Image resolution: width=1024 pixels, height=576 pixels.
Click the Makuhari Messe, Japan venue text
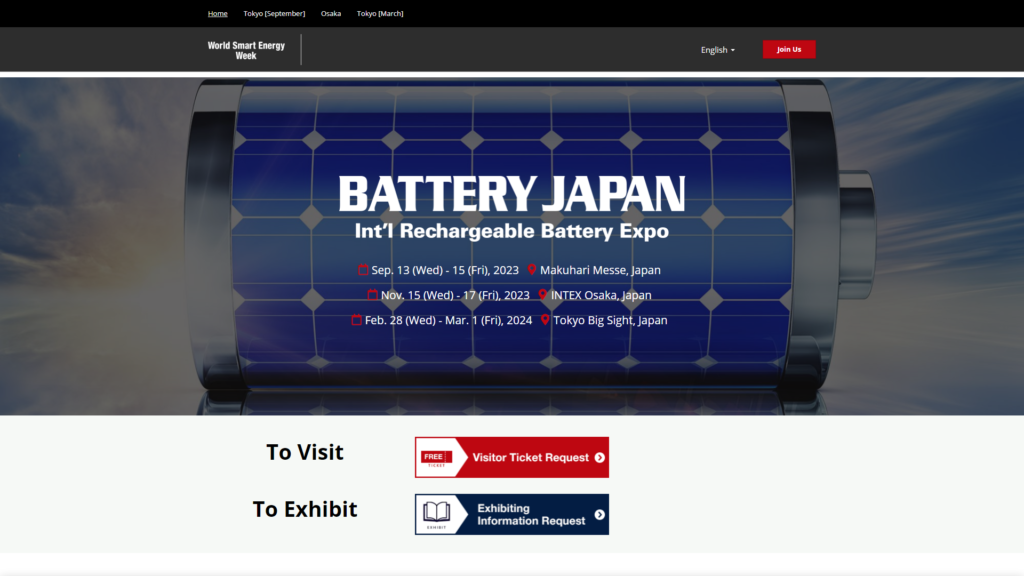click(600, 270)
